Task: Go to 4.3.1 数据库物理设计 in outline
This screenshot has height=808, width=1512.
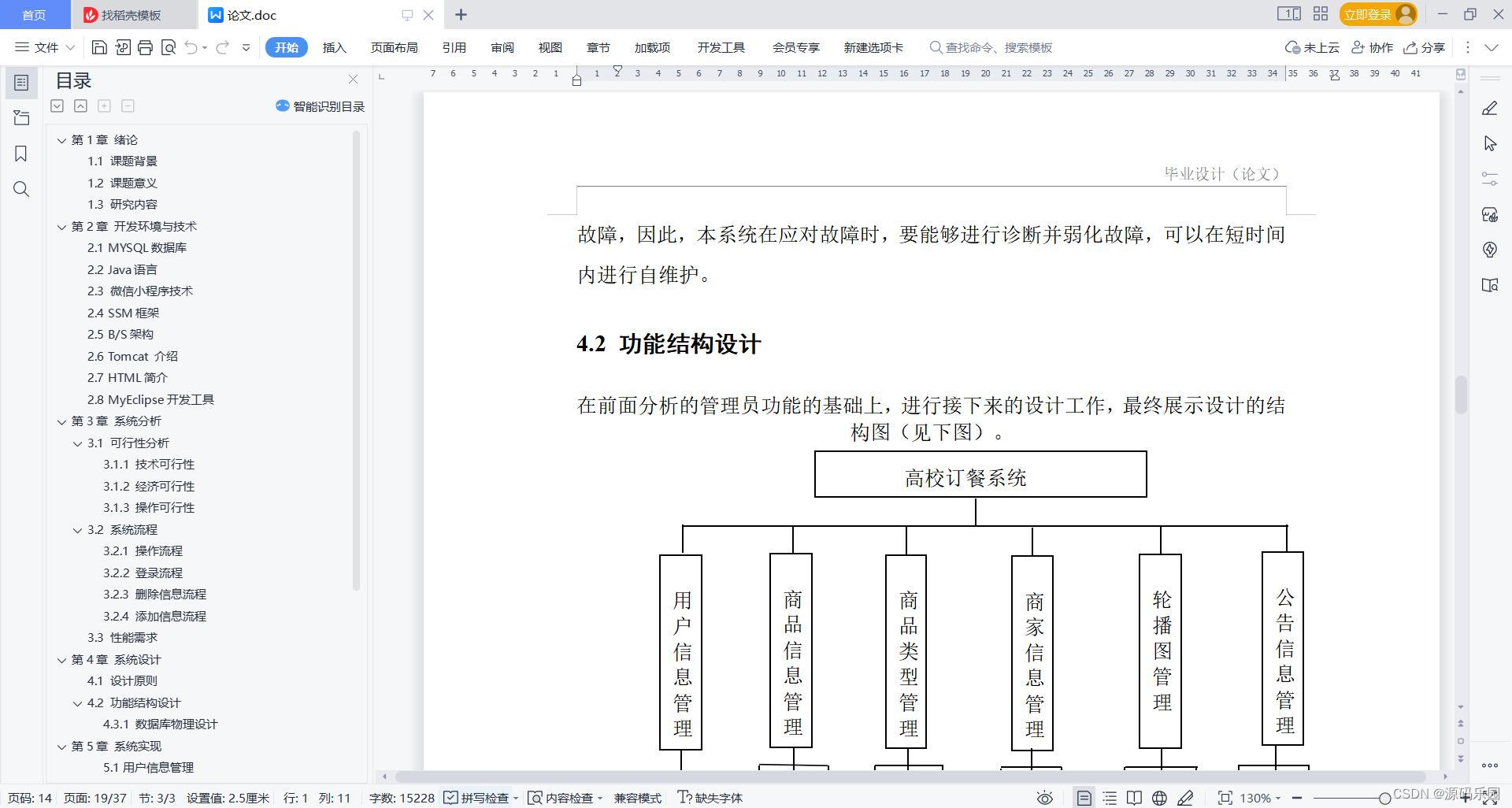Action: coord(161,725)
